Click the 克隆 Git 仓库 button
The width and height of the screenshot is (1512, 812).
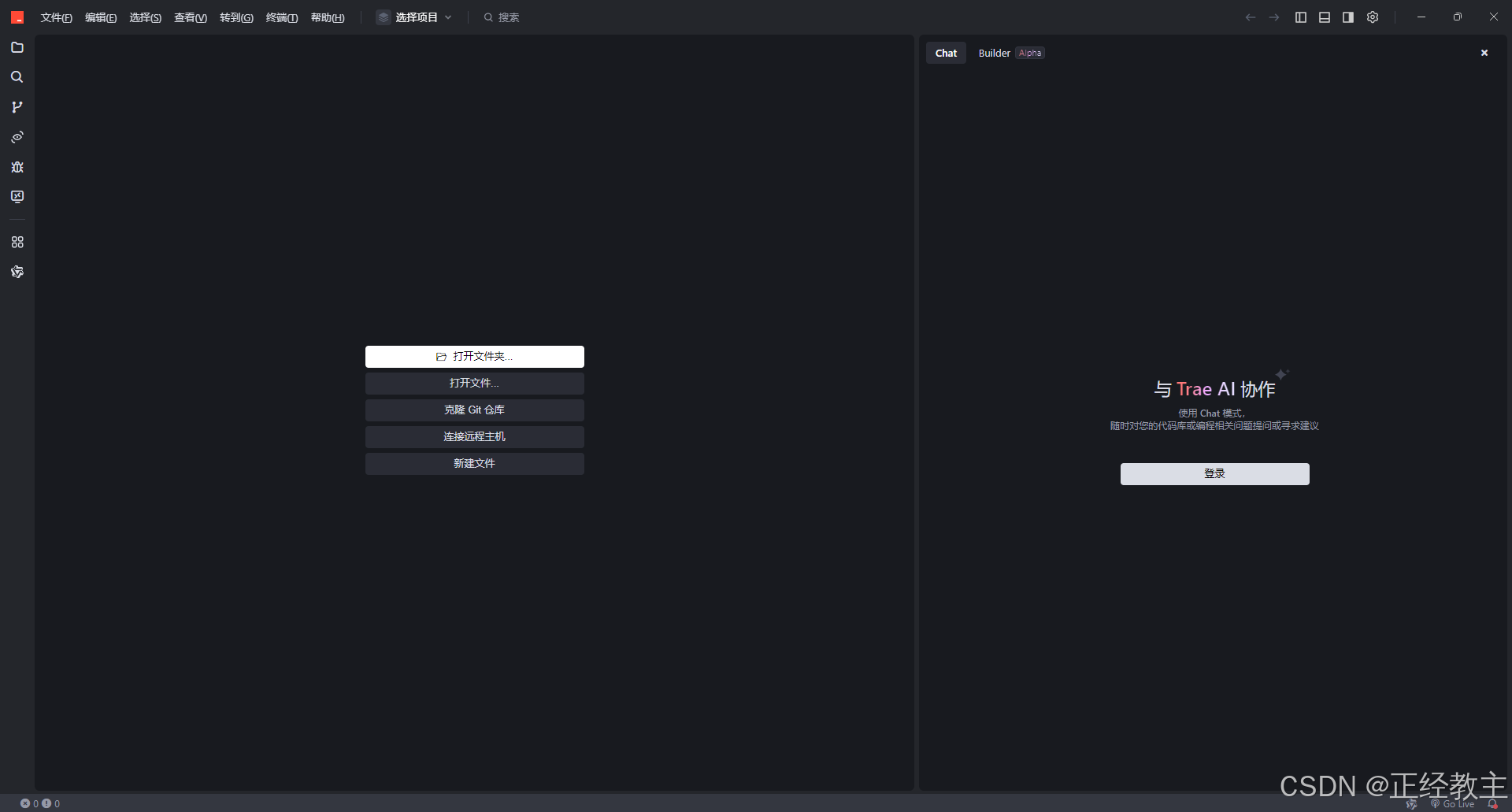(x=475, y=410)
